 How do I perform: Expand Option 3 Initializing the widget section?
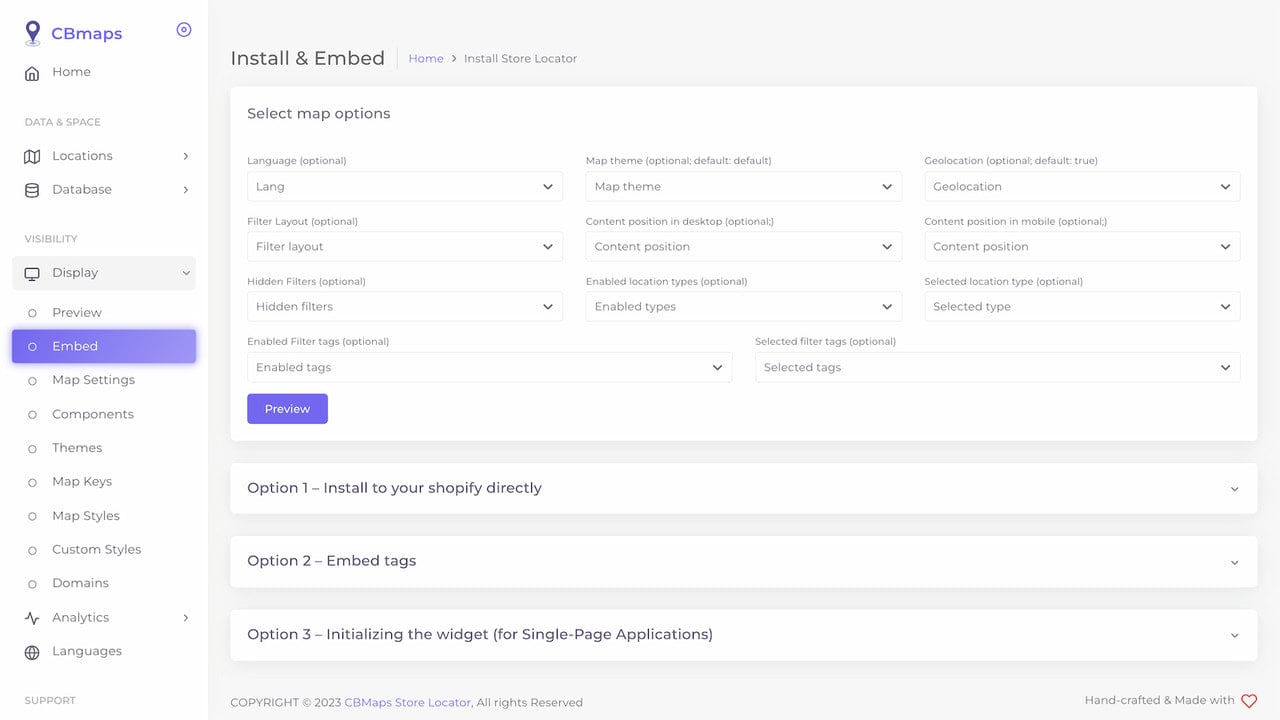[743, 634]
